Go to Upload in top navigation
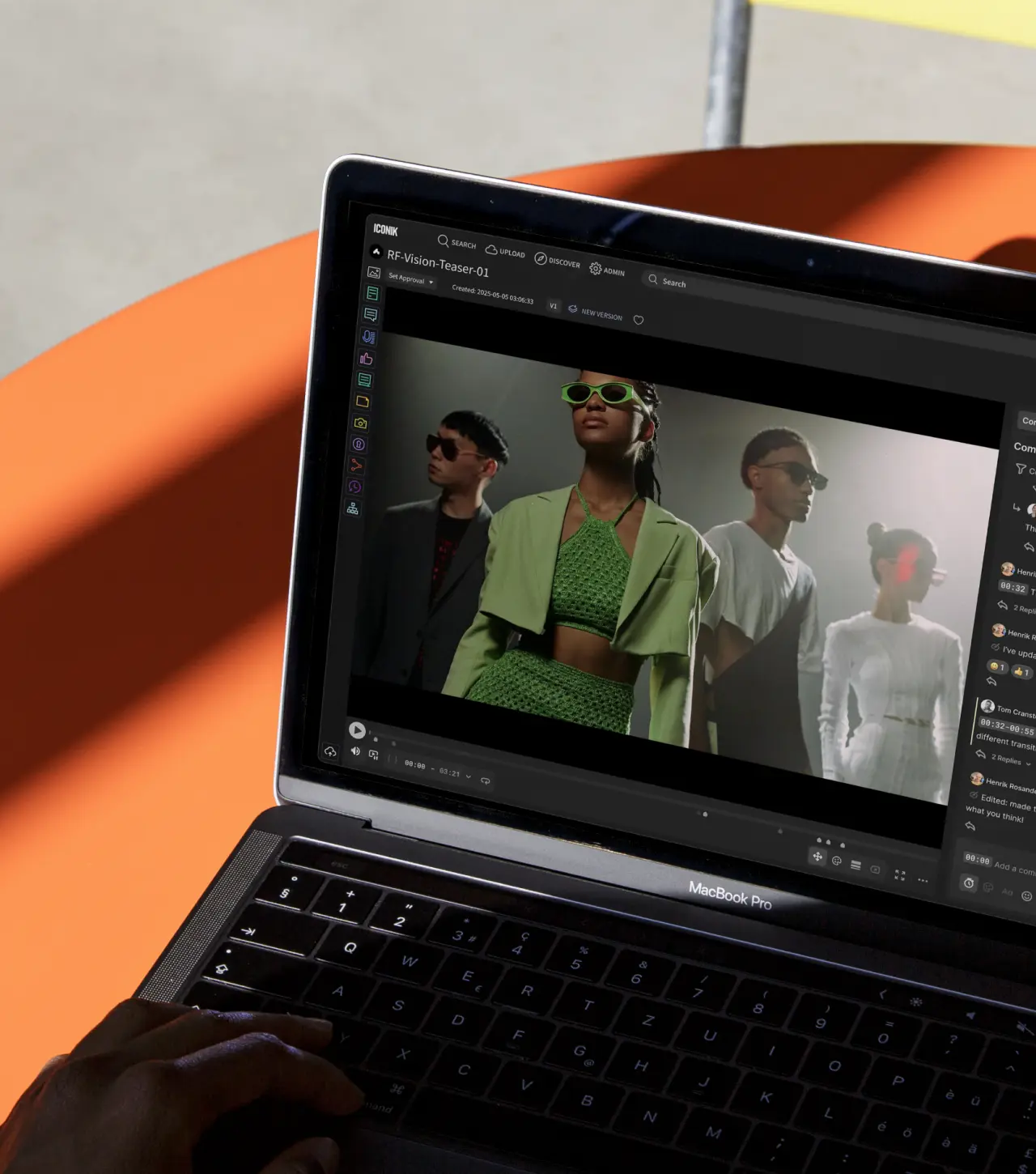This screenshot has height=1174, width=1036. [505, 251]
